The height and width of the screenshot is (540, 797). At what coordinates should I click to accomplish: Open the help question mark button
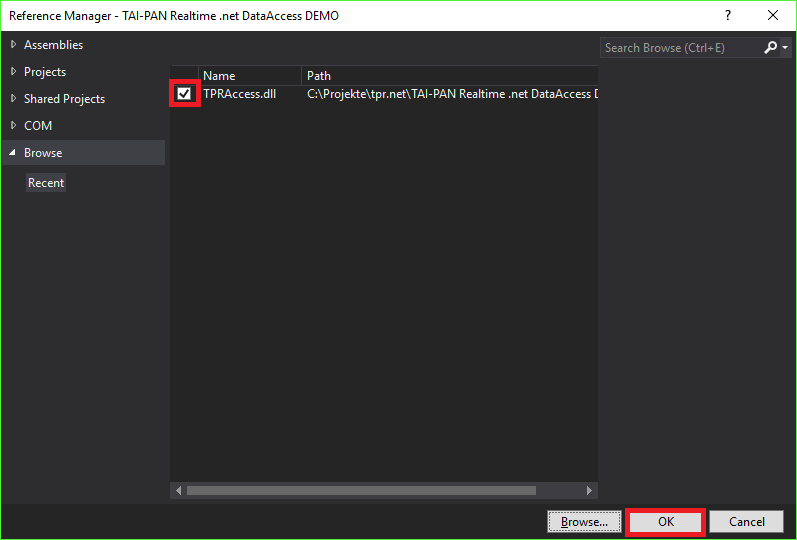[x=728, y=15]
